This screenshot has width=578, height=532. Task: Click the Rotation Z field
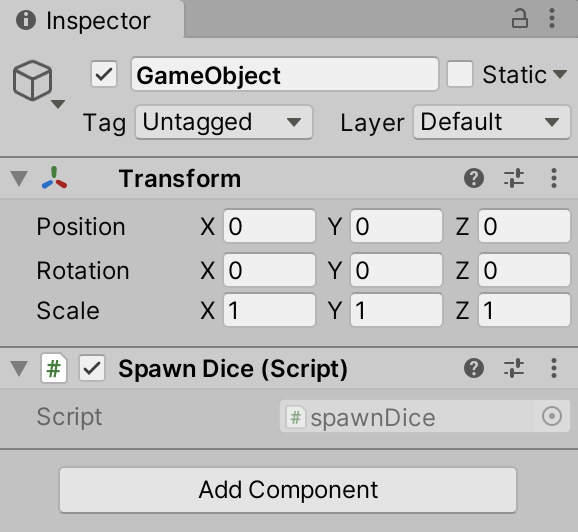524,270
